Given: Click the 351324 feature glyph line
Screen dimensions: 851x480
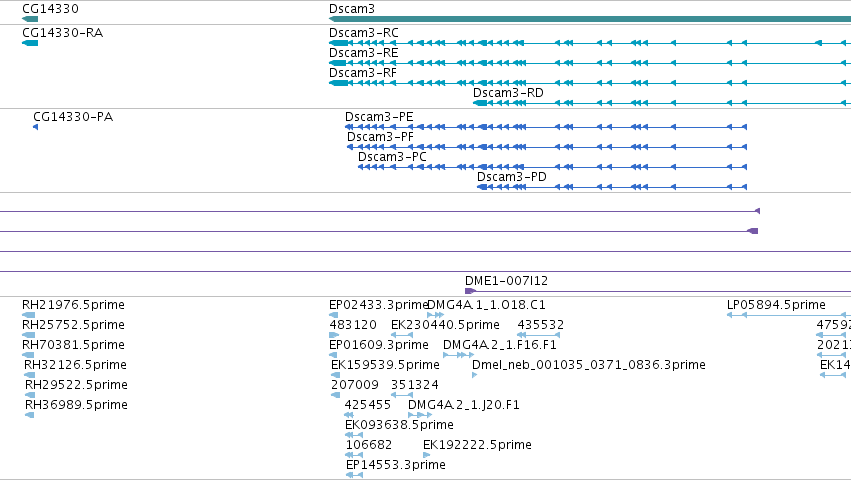Looking at the screenshot, I should (x=402, y=395).
